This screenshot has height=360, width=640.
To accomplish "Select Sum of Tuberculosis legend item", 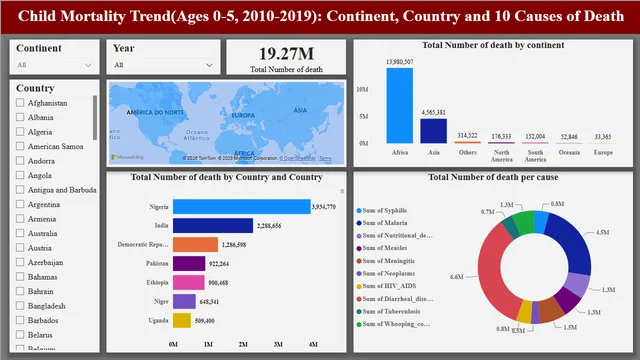I will click(x=388, y=311).
